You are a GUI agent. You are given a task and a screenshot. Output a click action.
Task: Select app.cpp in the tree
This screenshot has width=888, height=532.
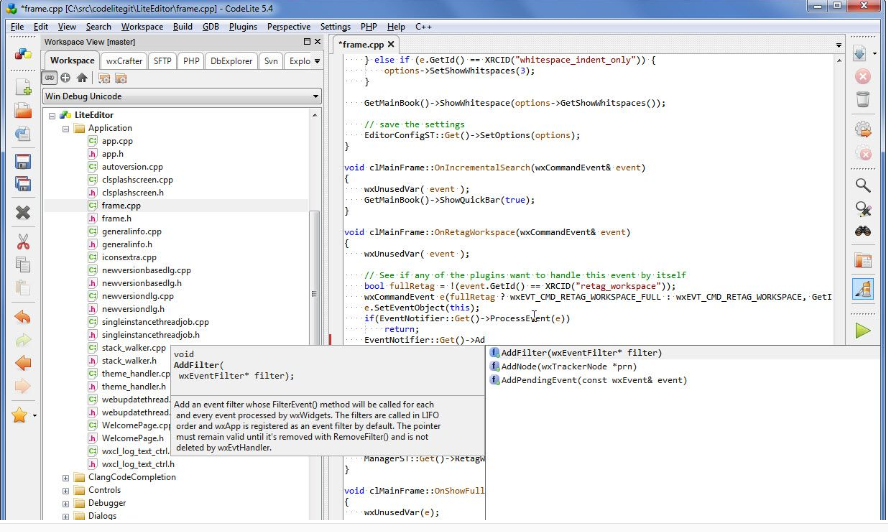tap(117, 141)
